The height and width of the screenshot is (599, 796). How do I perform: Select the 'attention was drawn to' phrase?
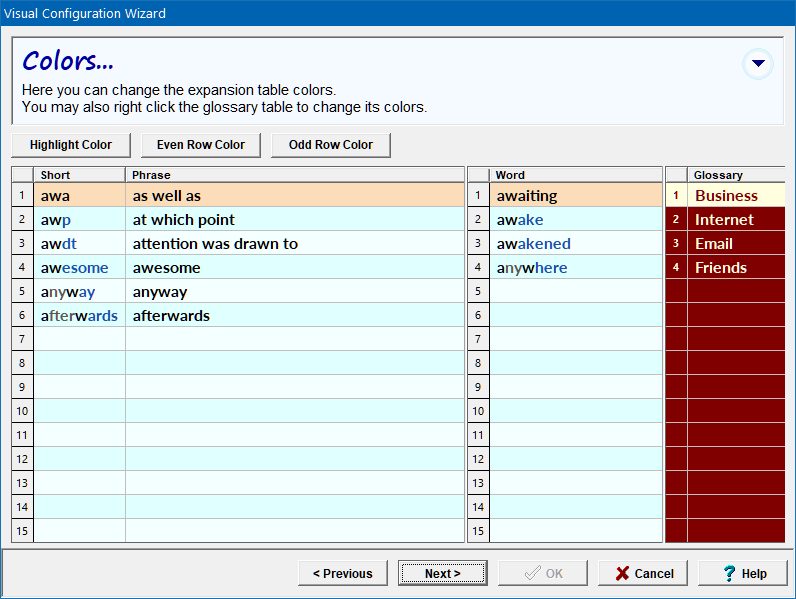click(x=215, y=244)
